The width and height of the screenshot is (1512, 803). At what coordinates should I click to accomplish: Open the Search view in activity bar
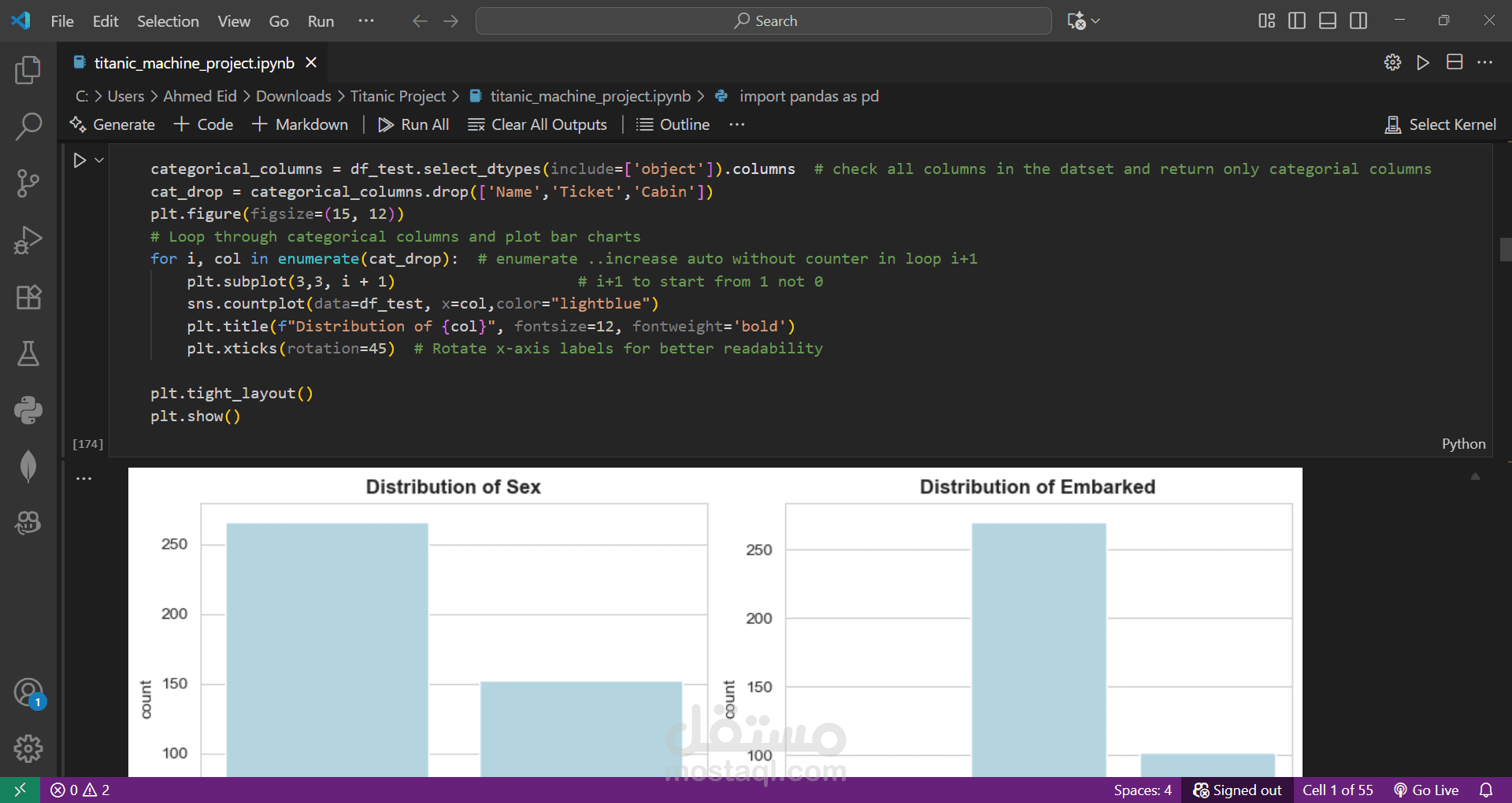28,127
